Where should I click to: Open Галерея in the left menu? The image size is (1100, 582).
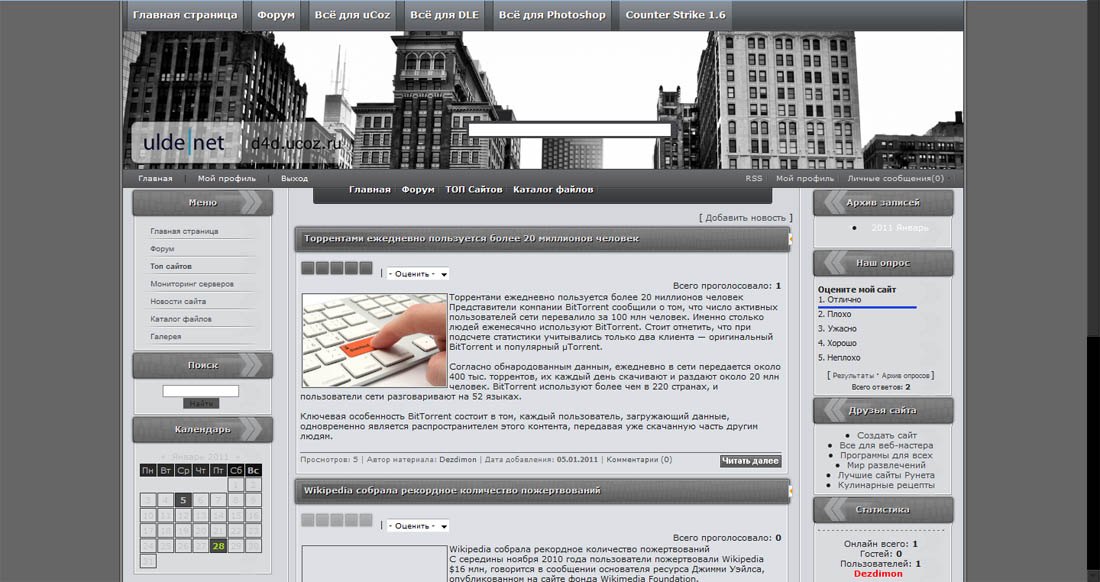pos(166,336)
